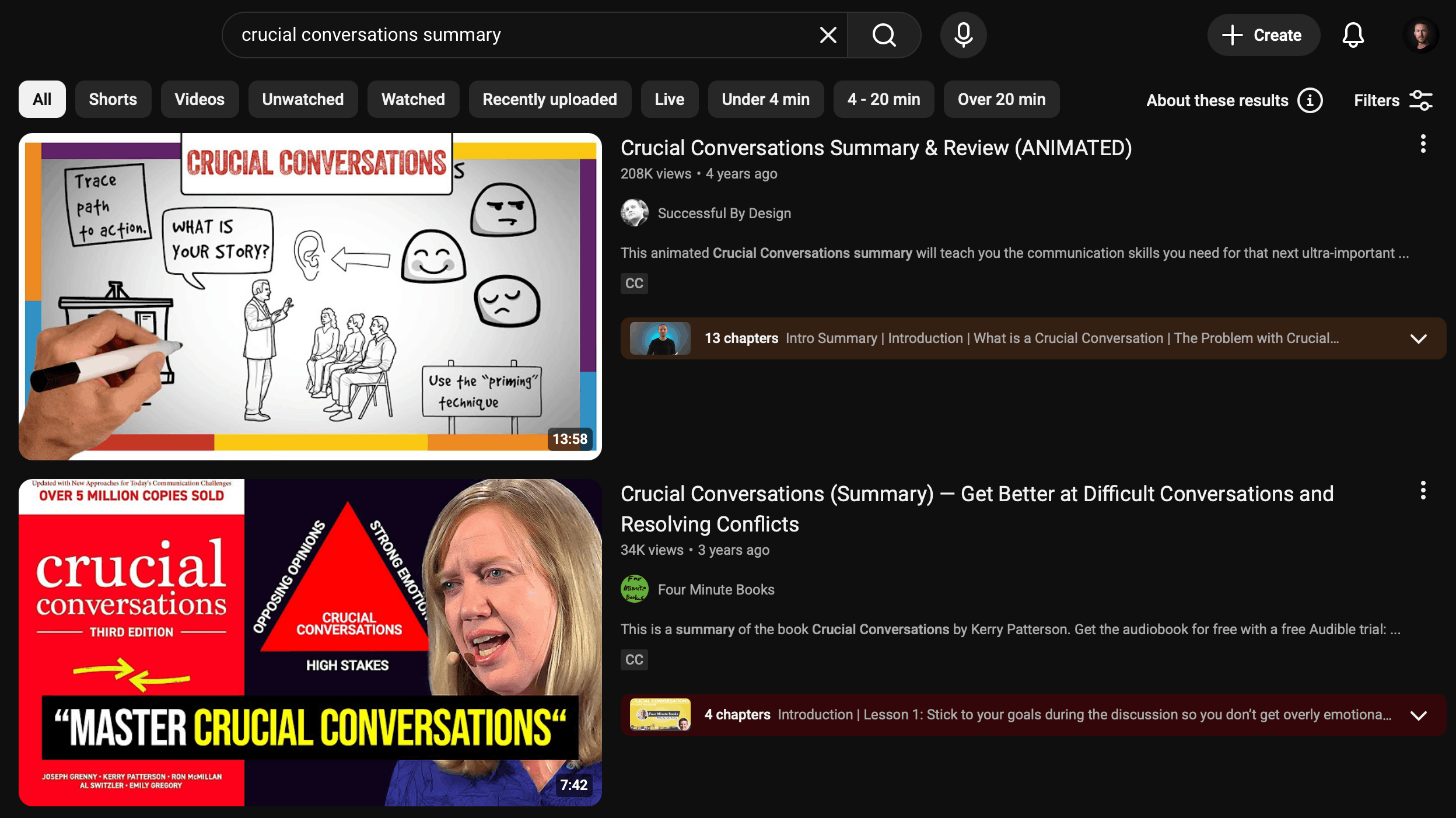The image size is (1456, 818).
Task: Open three-dot menu for Animated Summary video
Action: tap(1423, 144)
